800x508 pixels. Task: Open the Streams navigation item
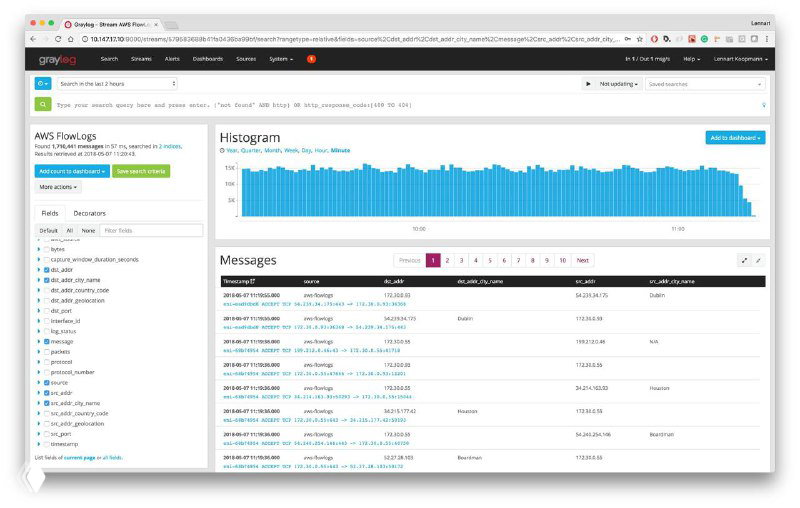click(141, 59)
